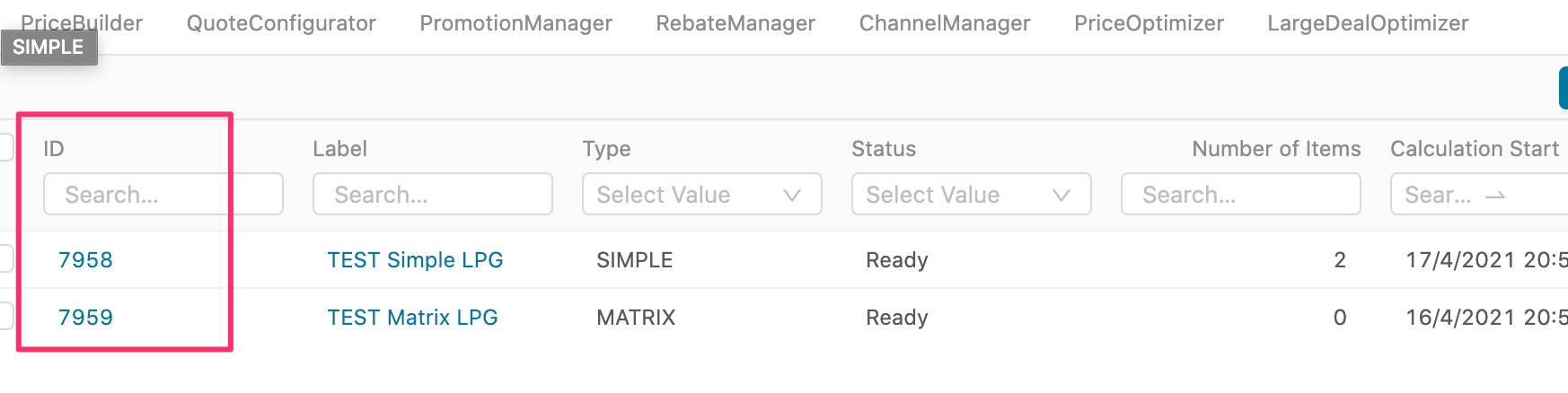Sort by the Number of Items column

pyautogui.click(x=1275, y=149)
